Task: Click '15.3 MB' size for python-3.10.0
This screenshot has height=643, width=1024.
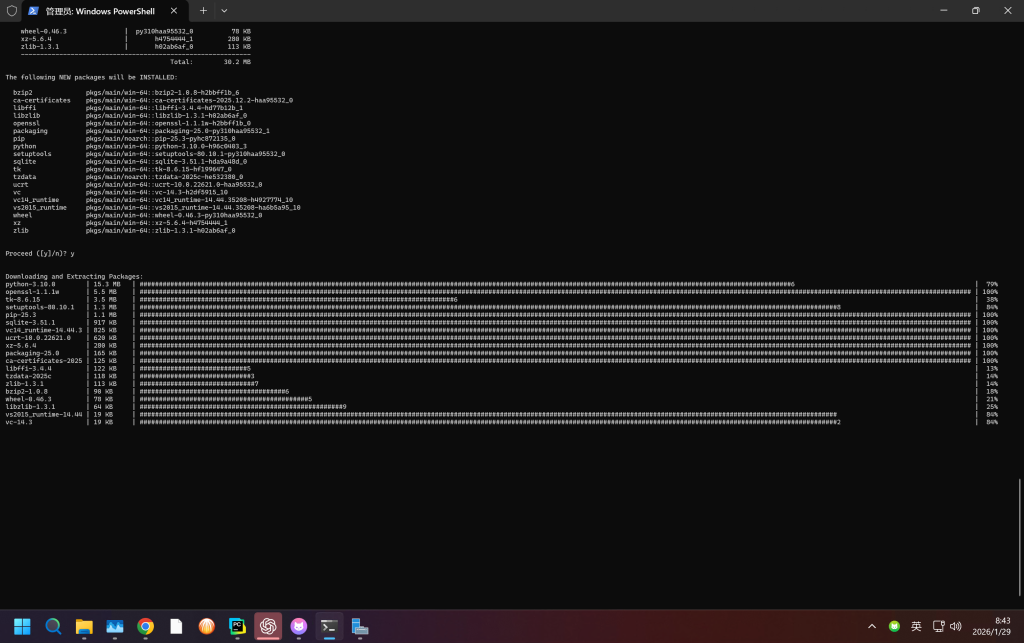Action: 106,285
